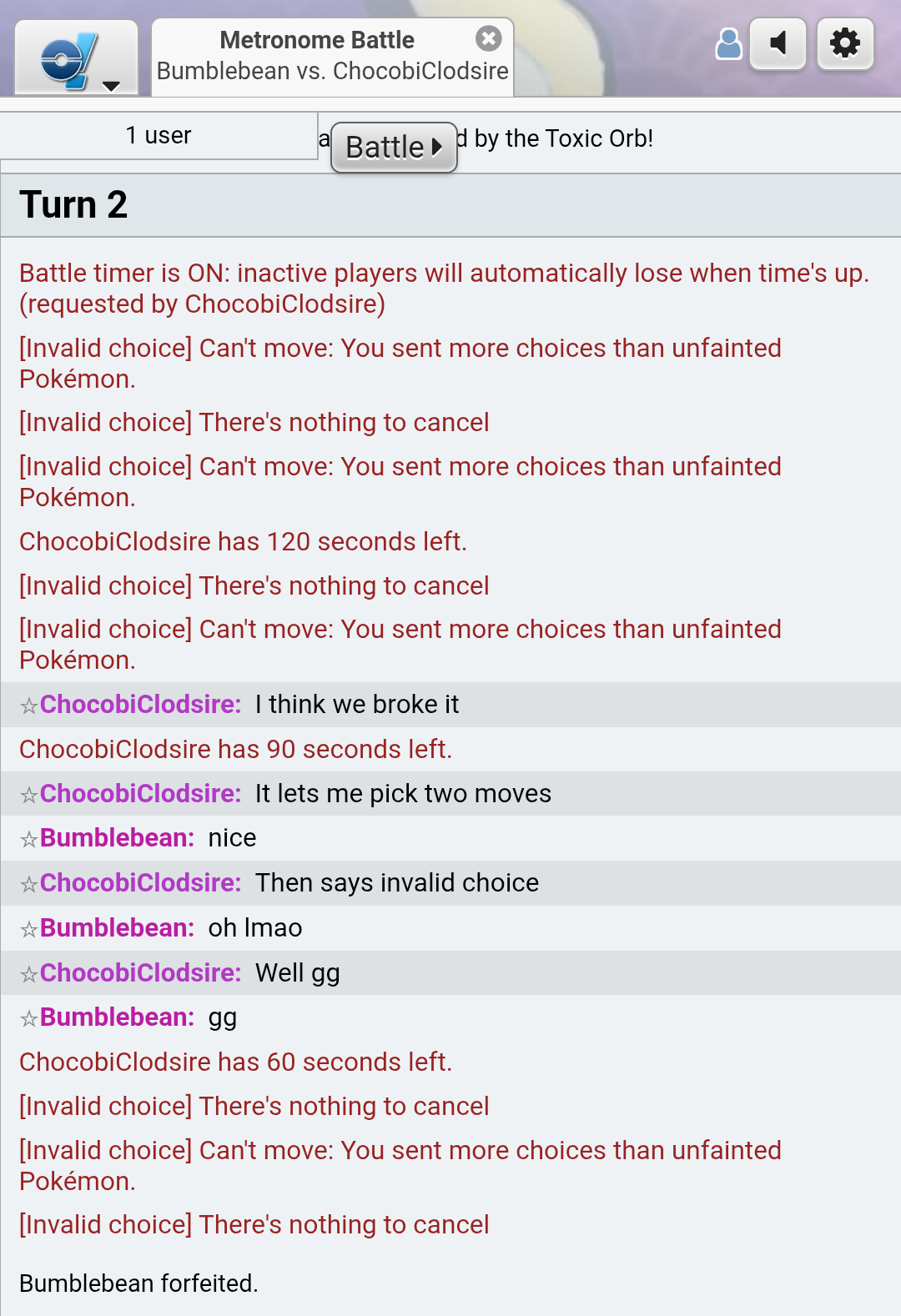
Task: Click the 'Bumblebean forfeited.' message
Action: [138, 1283]
